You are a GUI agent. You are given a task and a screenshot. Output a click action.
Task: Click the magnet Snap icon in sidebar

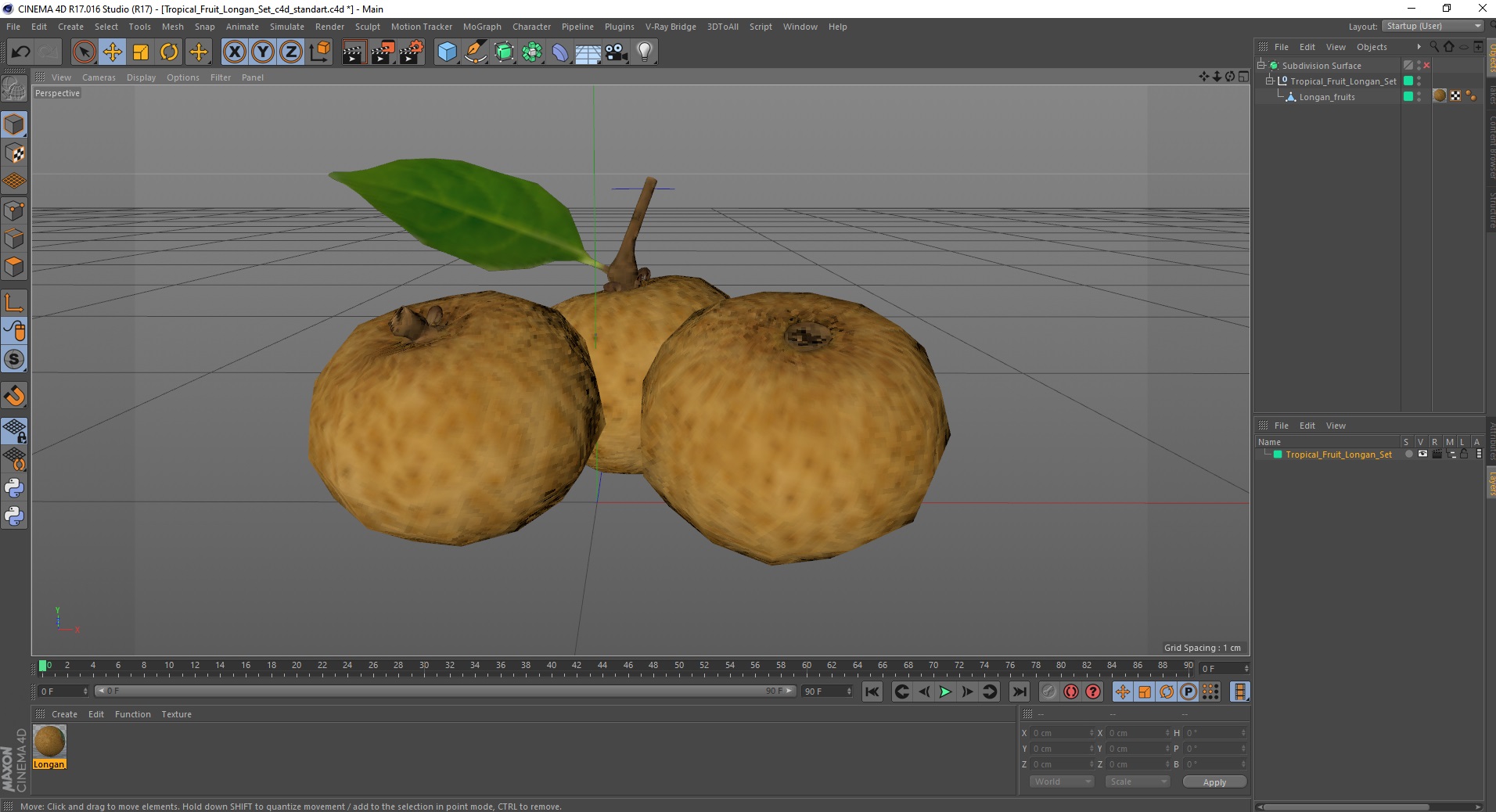pyautogui.click(x=14, y=396)
